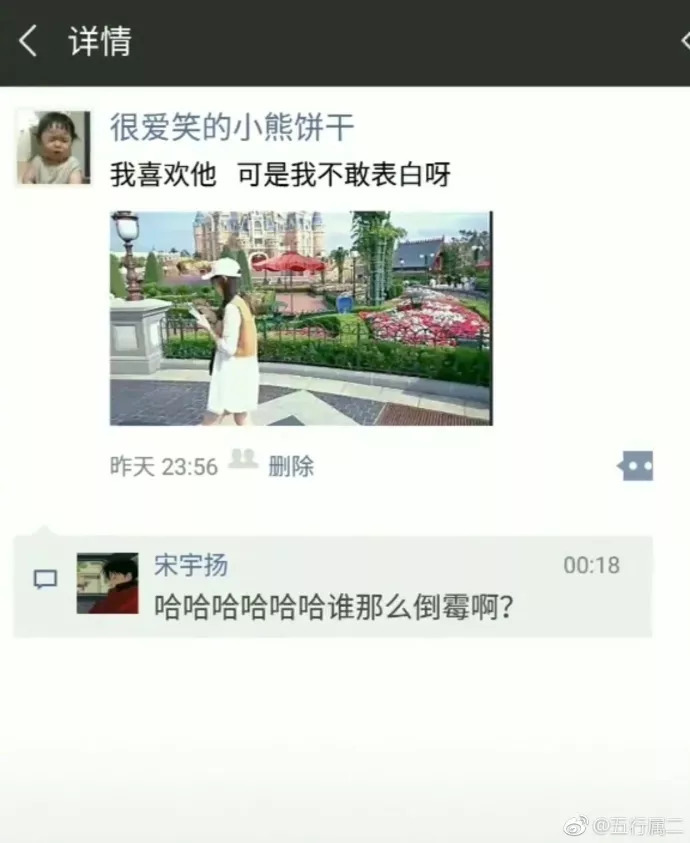Tap the @五行属二 watermark text

click(638, 826)
